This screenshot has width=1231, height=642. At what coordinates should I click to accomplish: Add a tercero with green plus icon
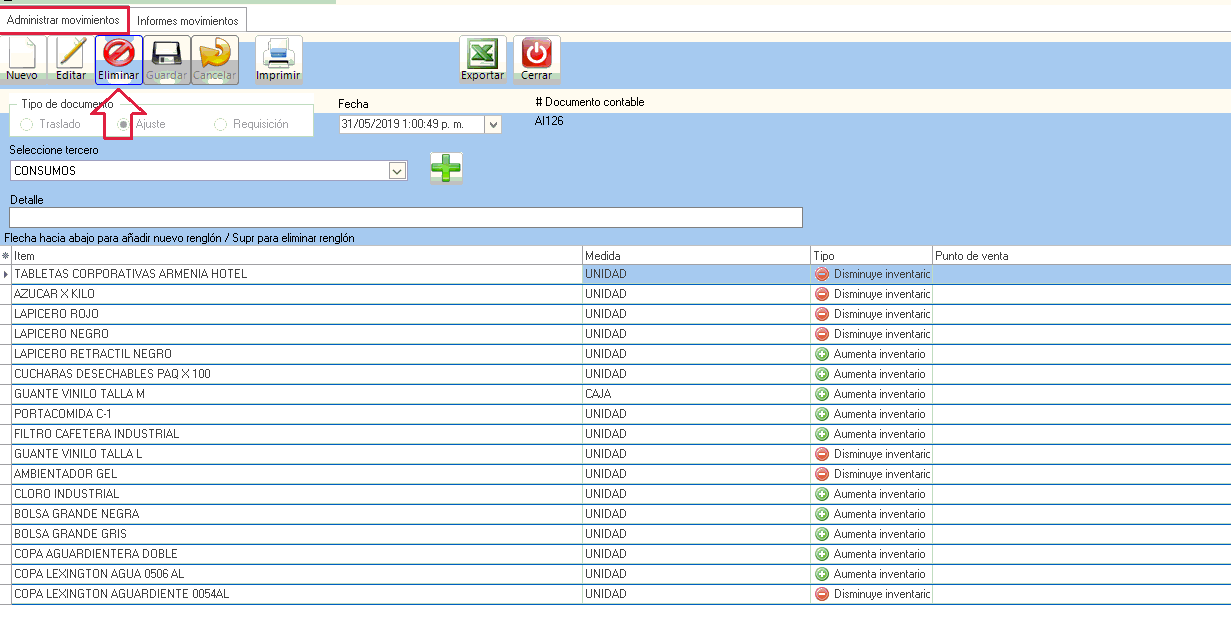446,169
